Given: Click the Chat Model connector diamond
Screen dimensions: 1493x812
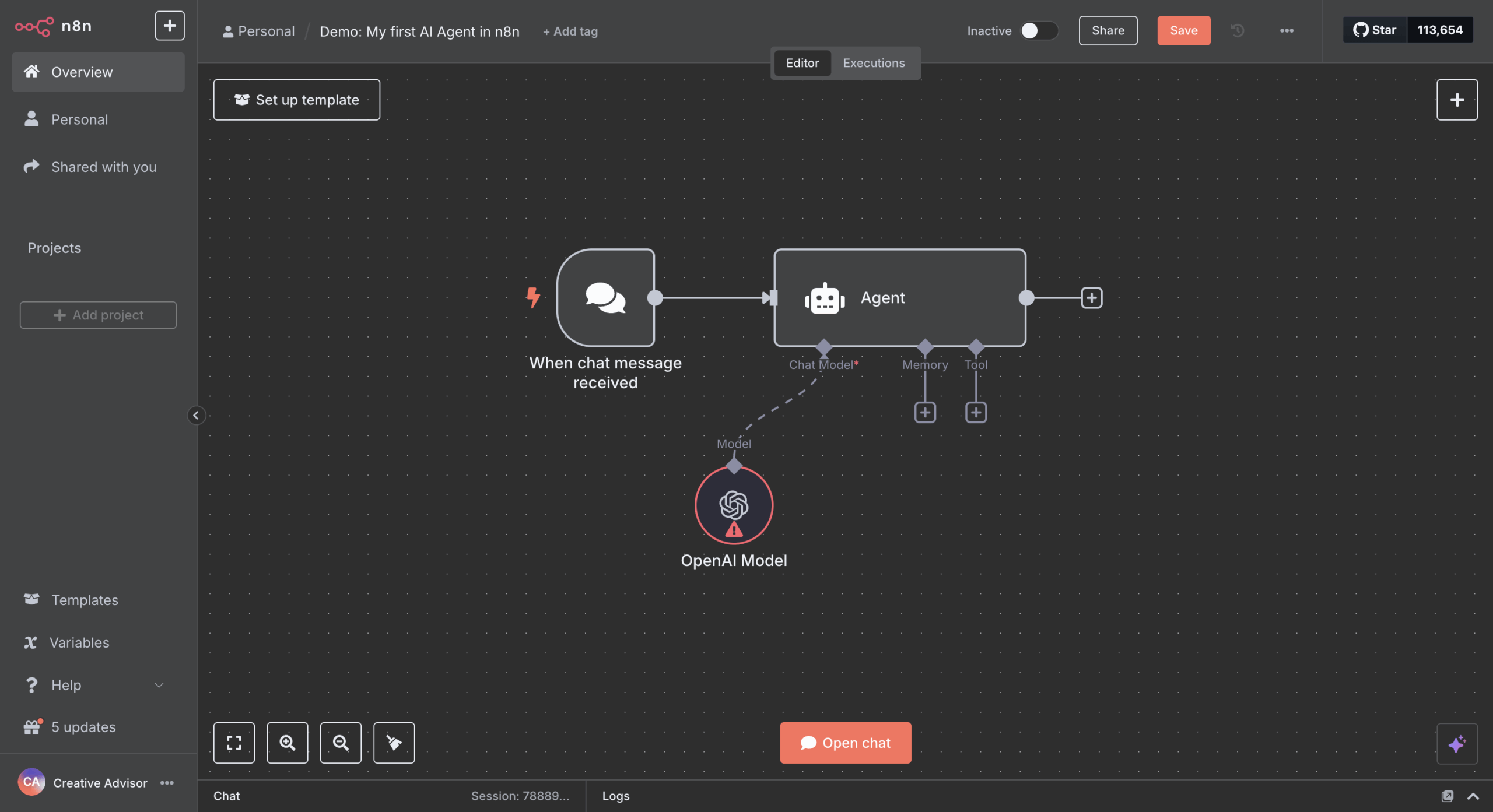Looking at the screenshot, I should tap(823, 347).
